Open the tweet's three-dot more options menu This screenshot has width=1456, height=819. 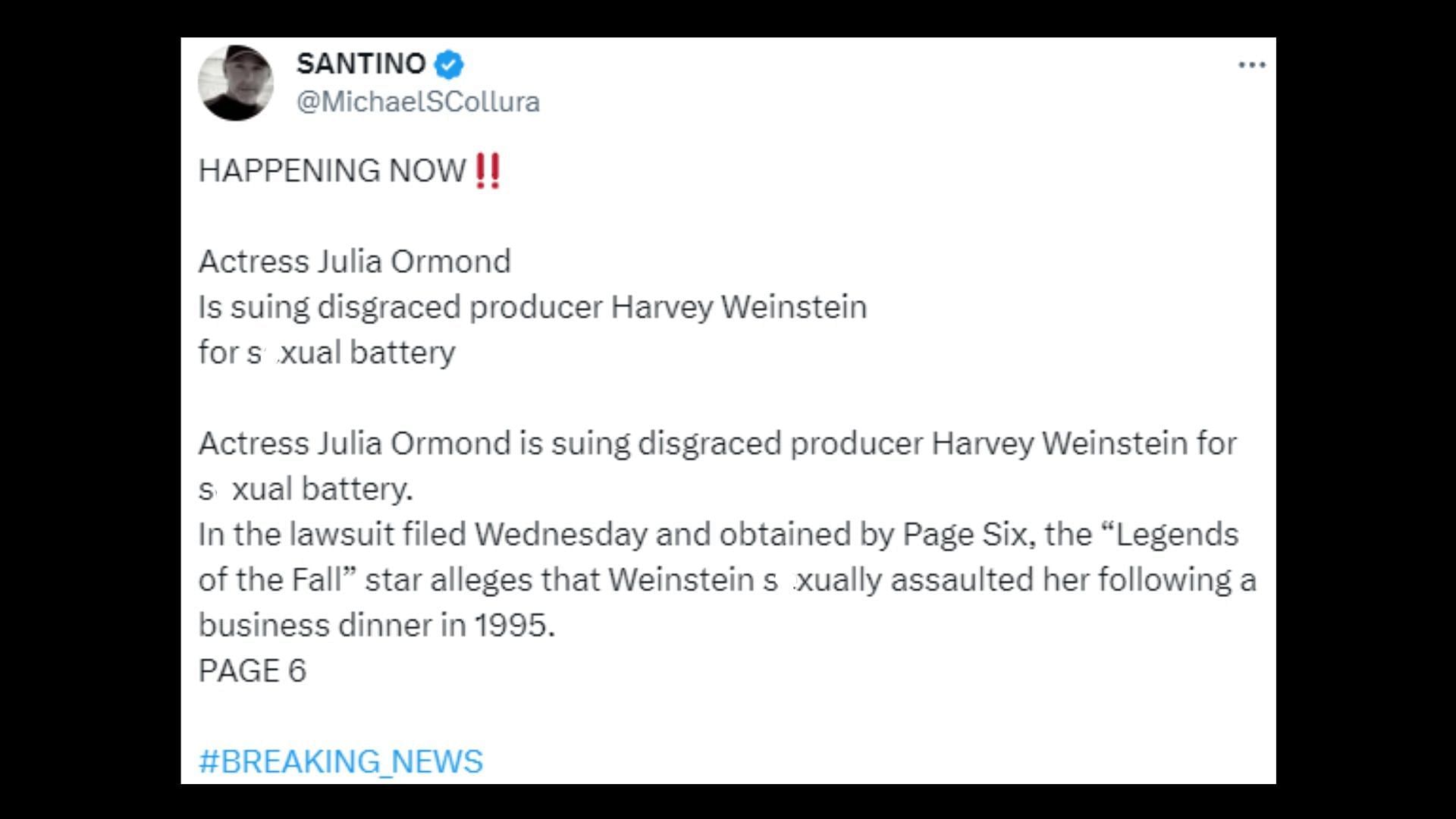1251,65
